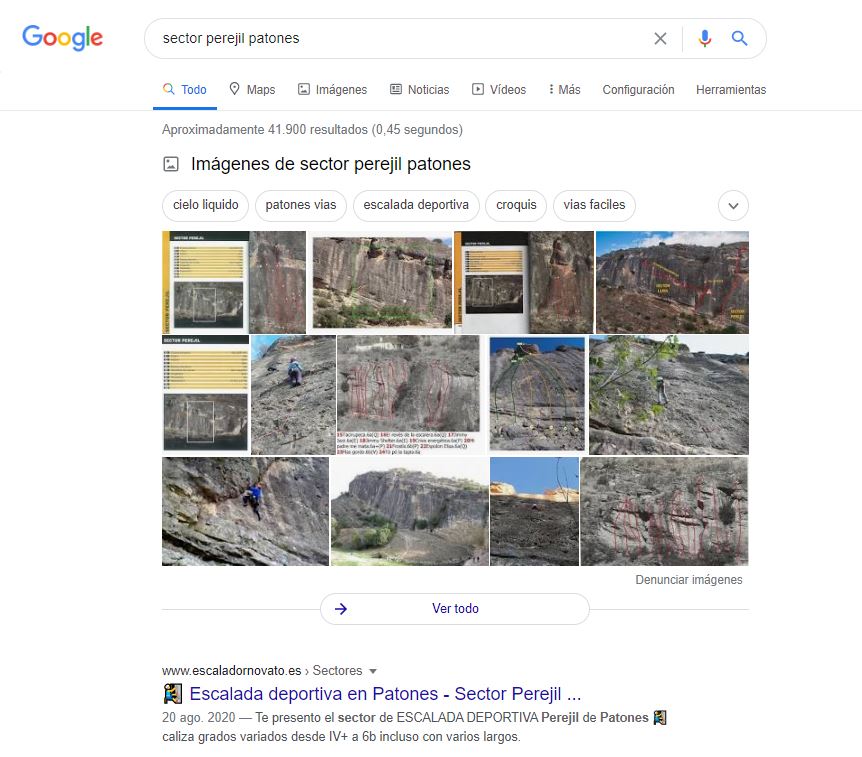862x757 pixels.
Task: Open the Maps tab
Action: point(252,90)
